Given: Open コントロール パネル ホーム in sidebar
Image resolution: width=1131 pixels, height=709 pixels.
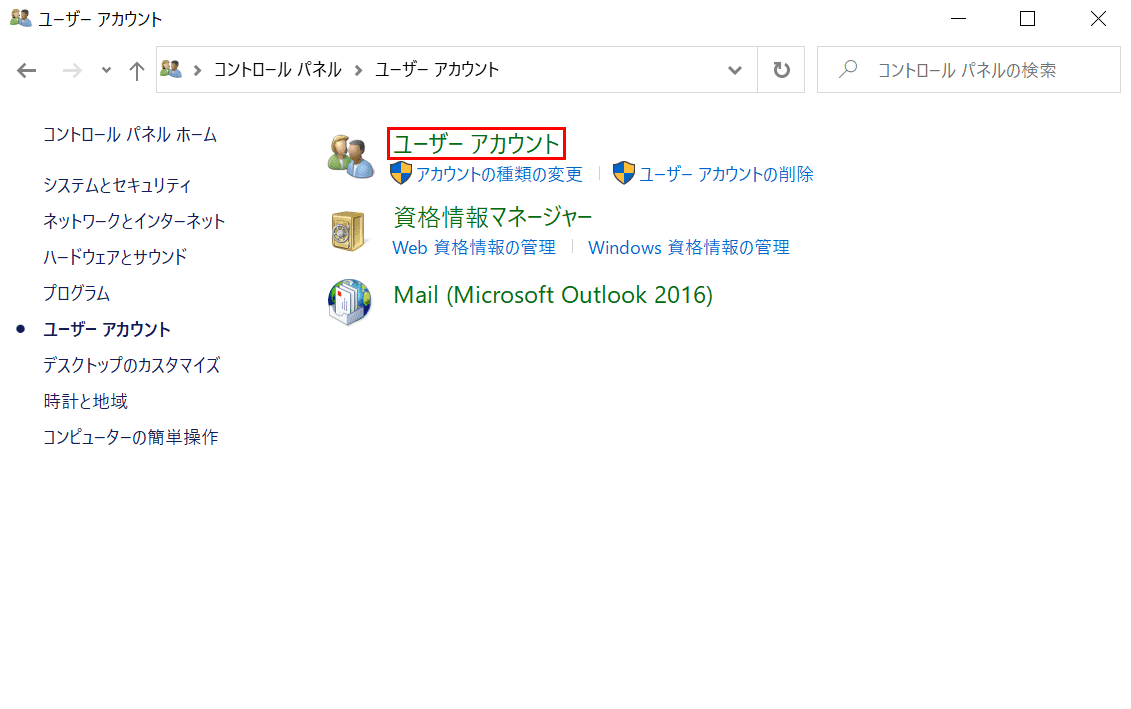Looking at the screenshot, I should click(130, 135).
